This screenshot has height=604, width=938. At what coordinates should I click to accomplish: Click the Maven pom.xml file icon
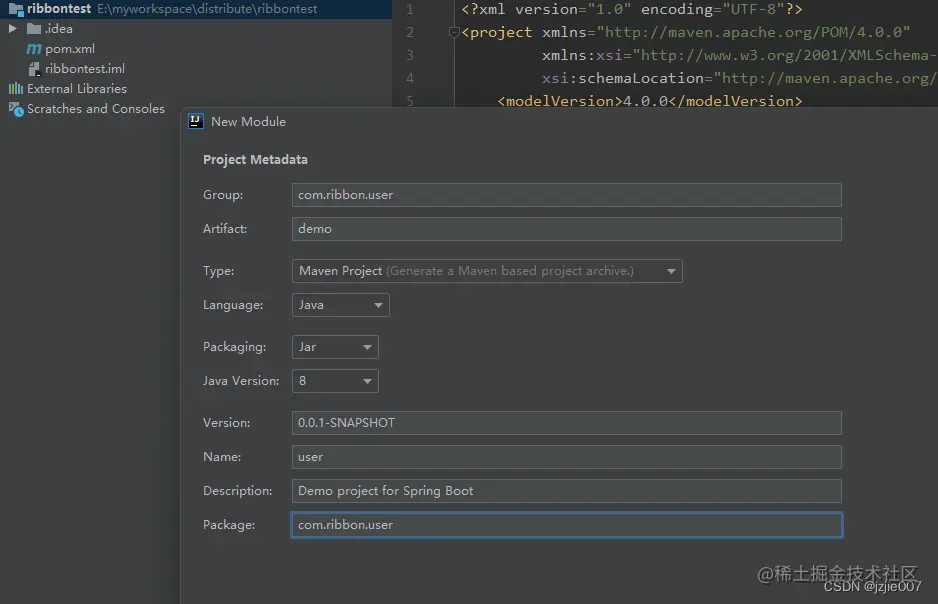click(34, 49)
